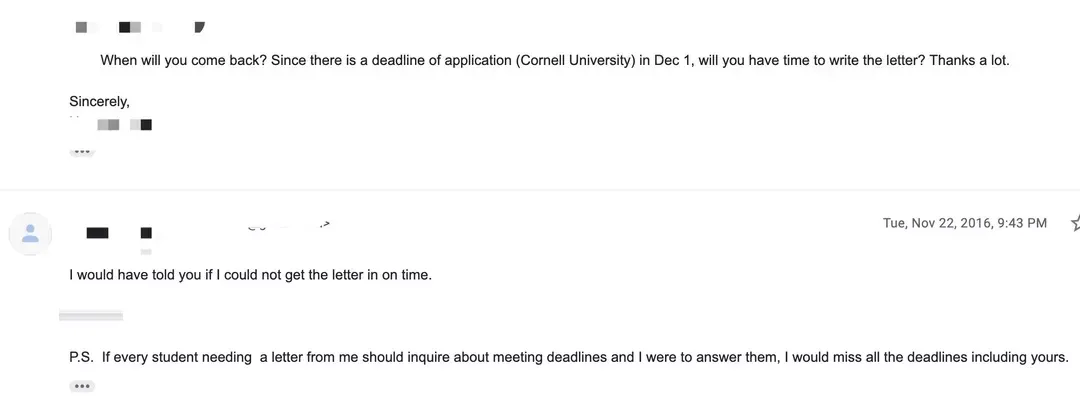The width and height of the screenshot is (1080, 403).
Task: Click the blurred signature line in the reply
Action: [x=91, y=315]
